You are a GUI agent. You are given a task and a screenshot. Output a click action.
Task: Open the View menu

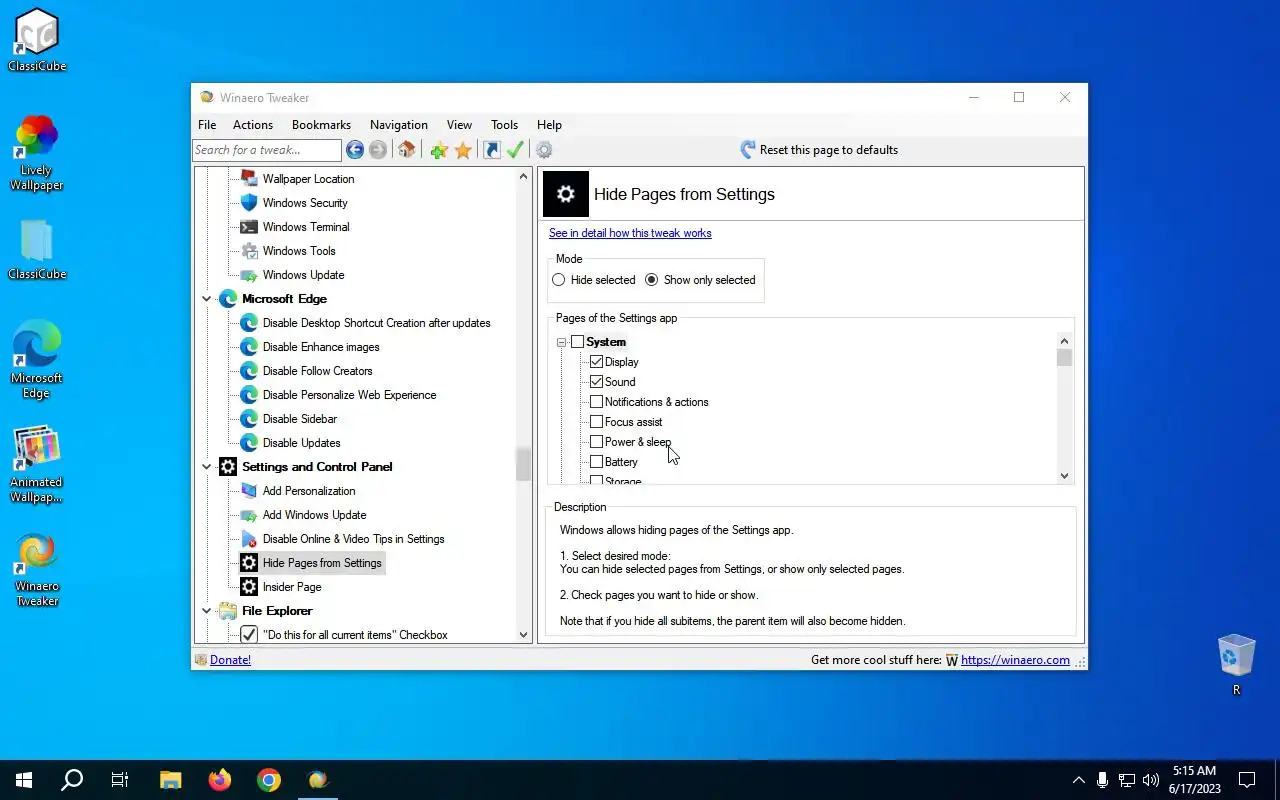tap(459, 125)
